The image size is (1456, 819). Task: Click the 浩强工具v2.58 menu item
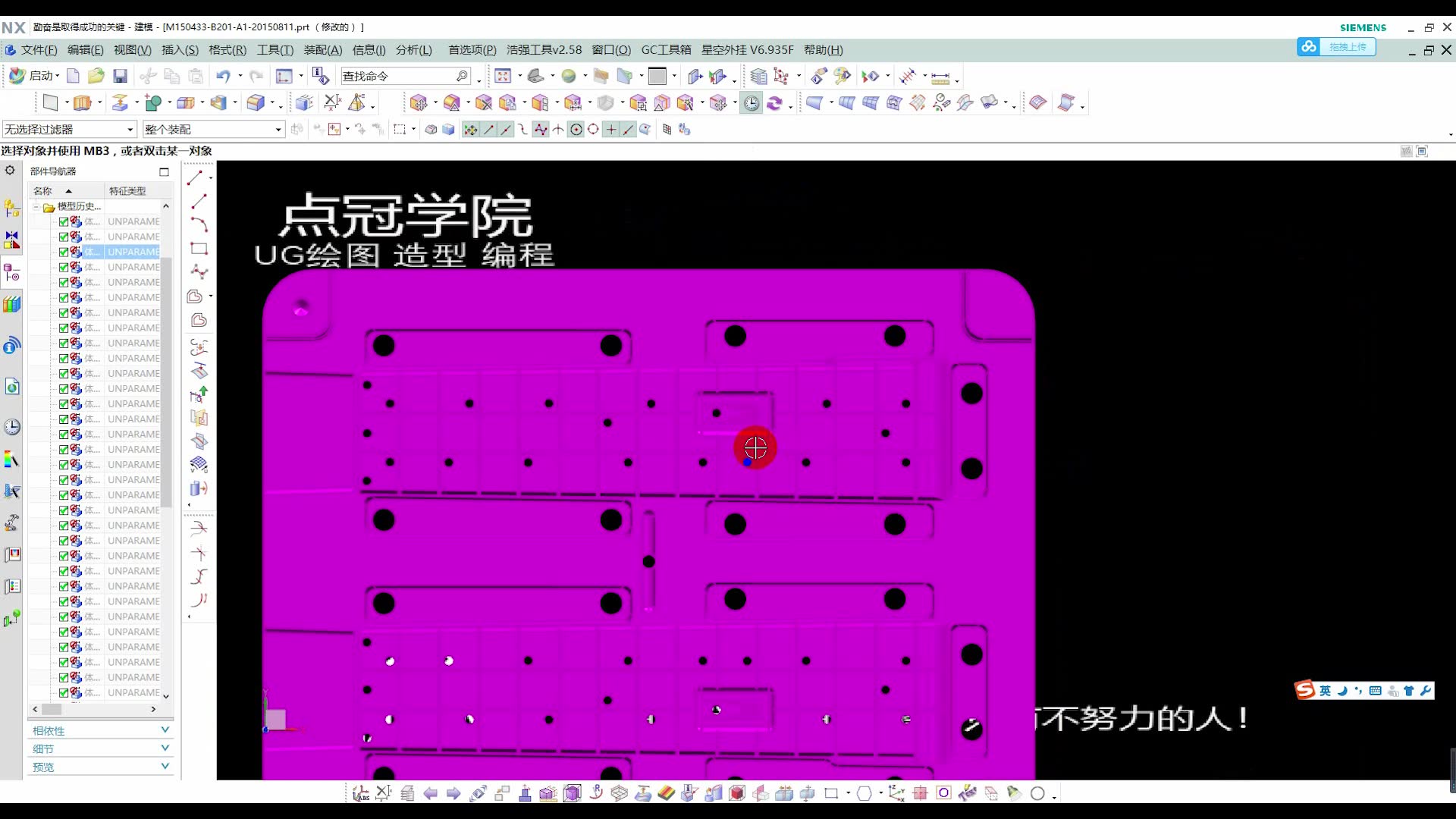point(543,49)
